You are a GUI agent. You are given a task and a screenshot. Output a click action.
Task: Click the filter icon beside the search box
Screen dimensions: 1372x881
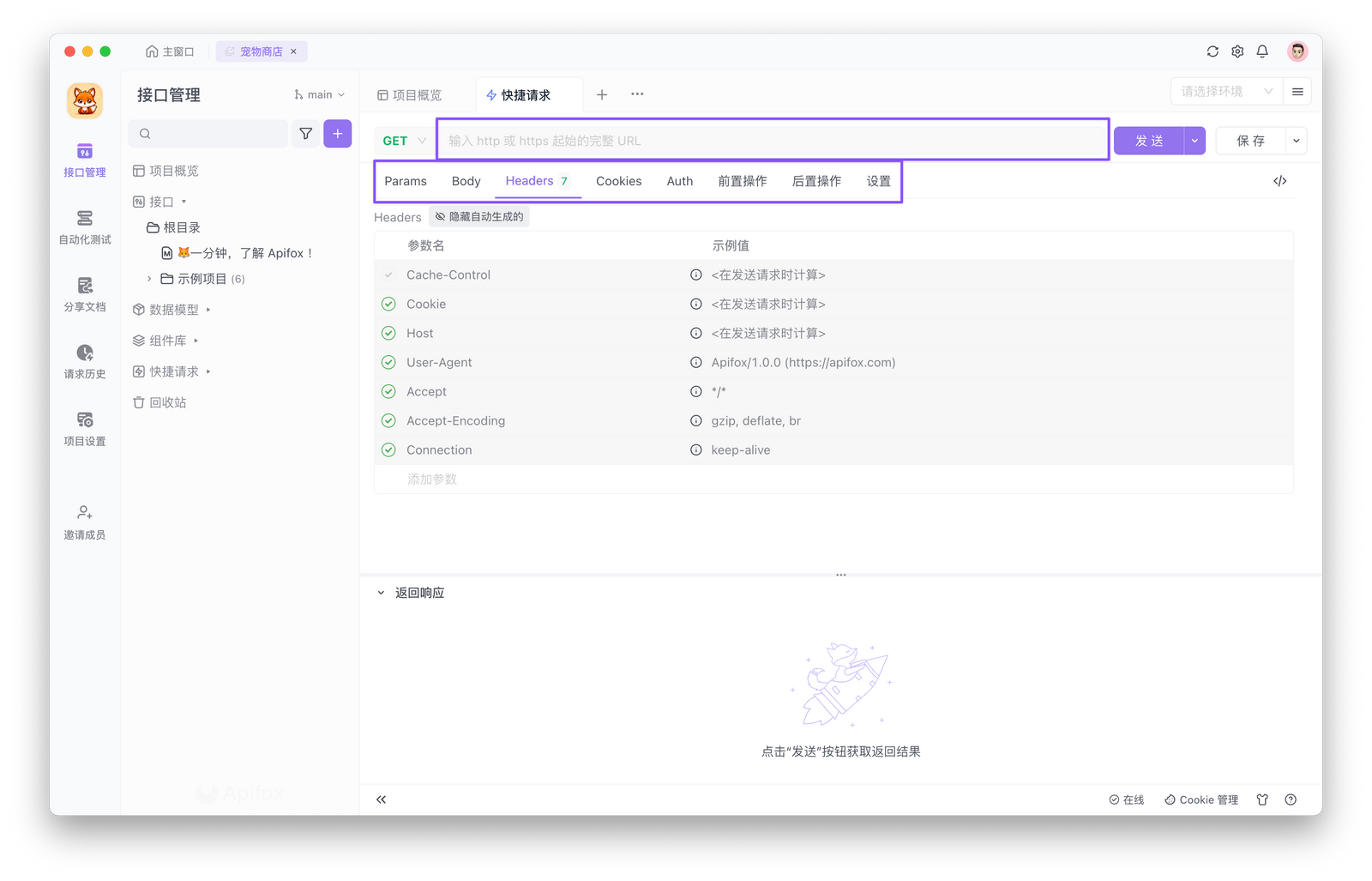[305, 133]
